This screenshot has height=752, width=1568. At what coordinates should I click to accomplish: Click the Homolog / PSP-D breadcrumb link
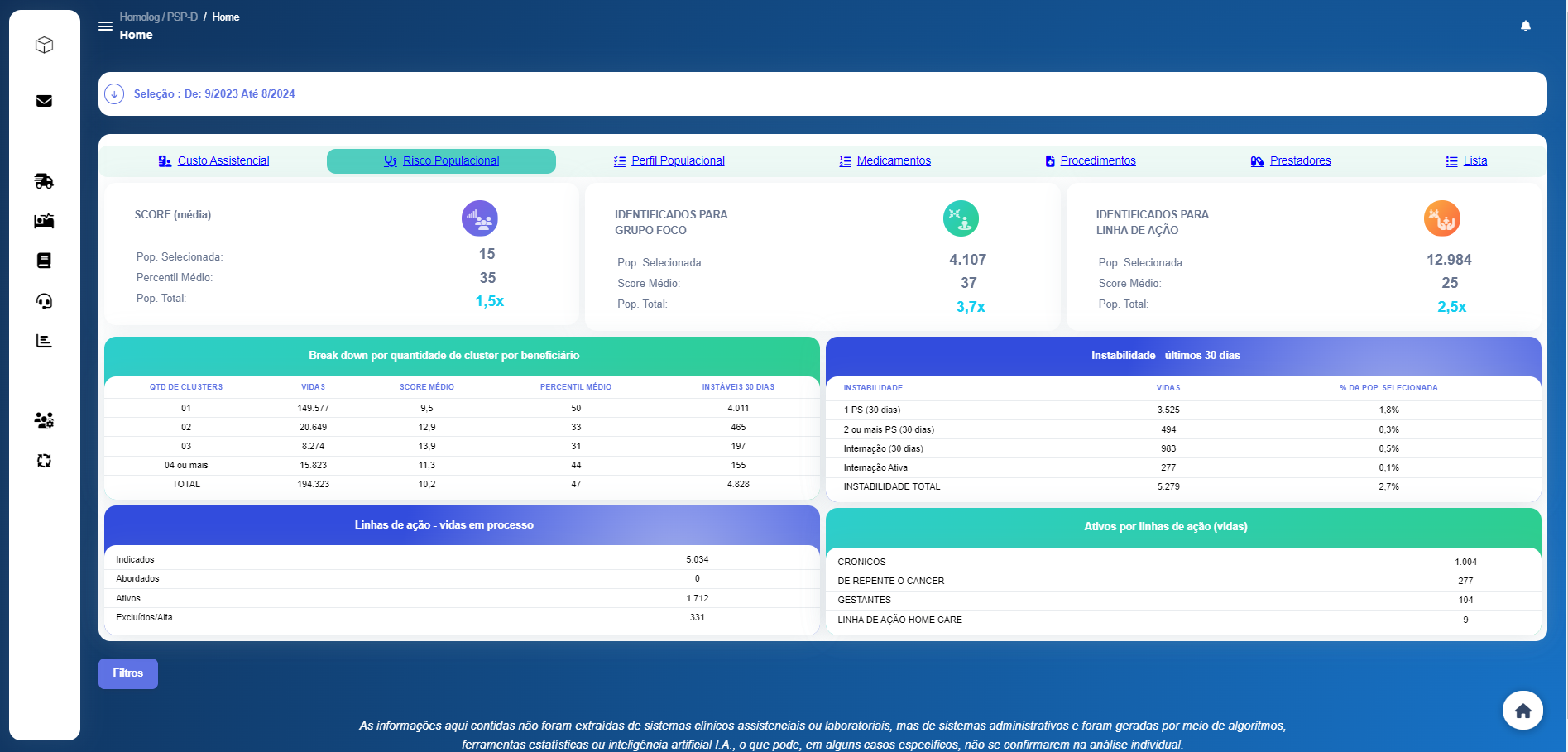pyautogui.click(x=159, y=17)
